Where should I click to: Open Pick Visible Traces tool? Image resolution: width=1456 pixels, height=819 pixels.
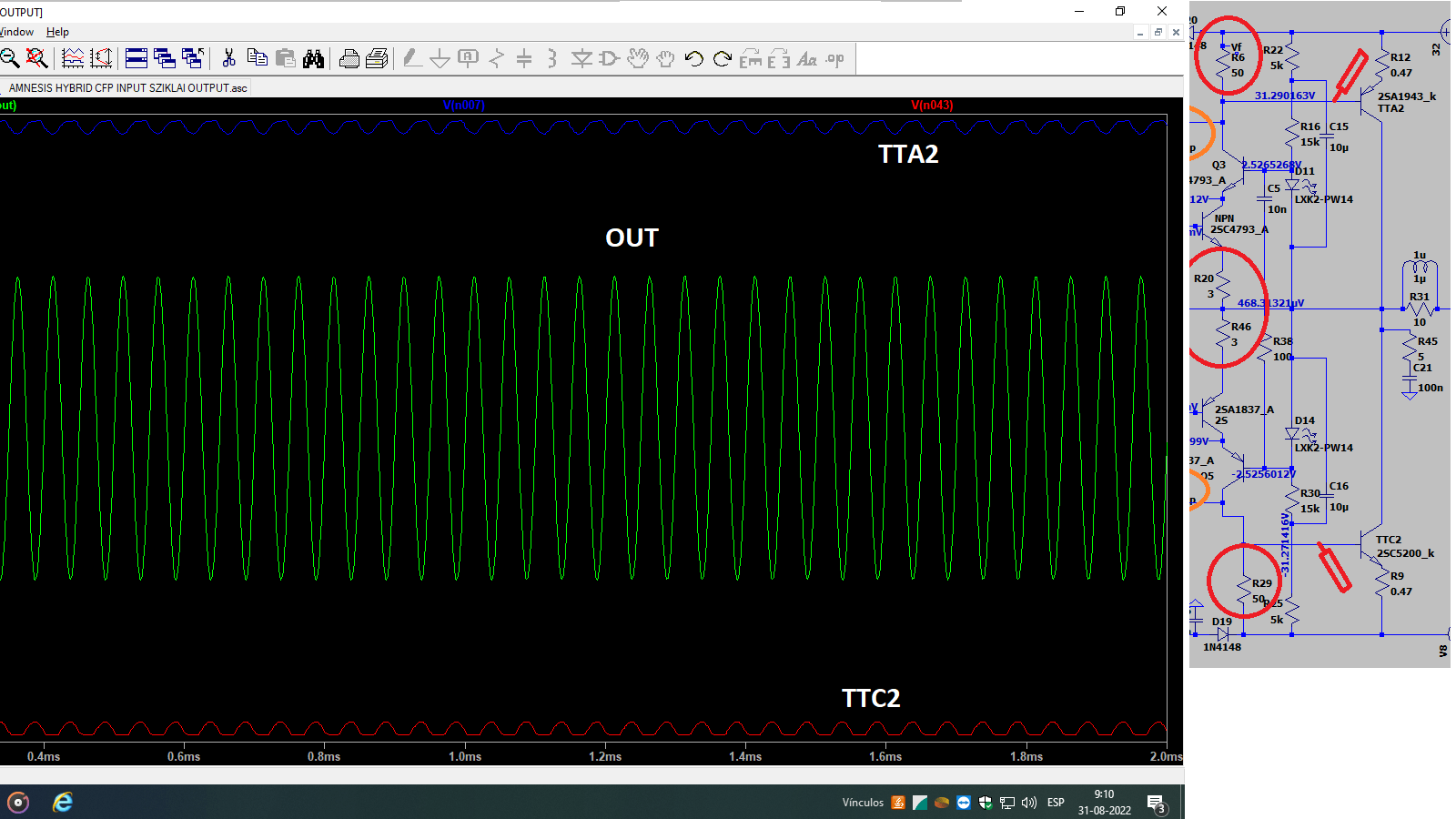73,59
